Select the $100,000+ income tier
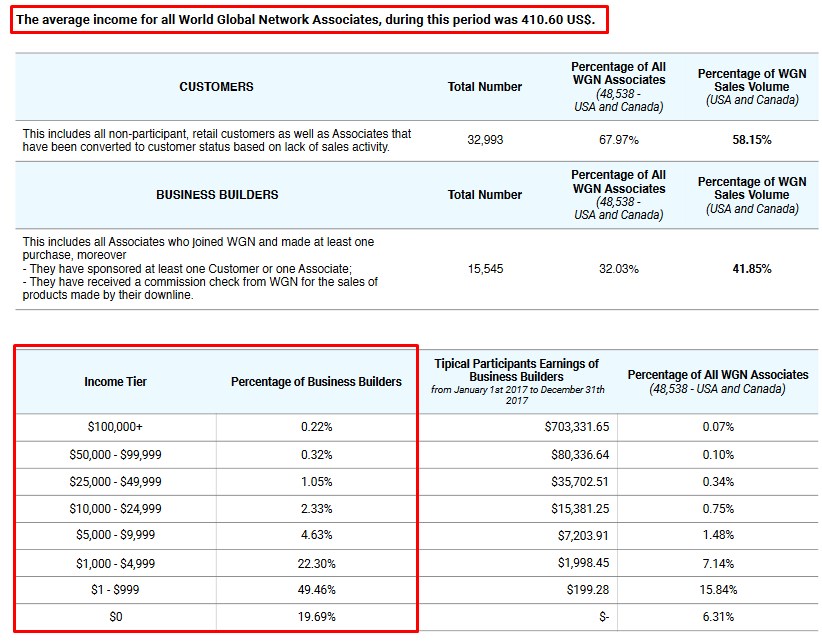The height and width of the screenshot is (641, 822). click(115, 427)
